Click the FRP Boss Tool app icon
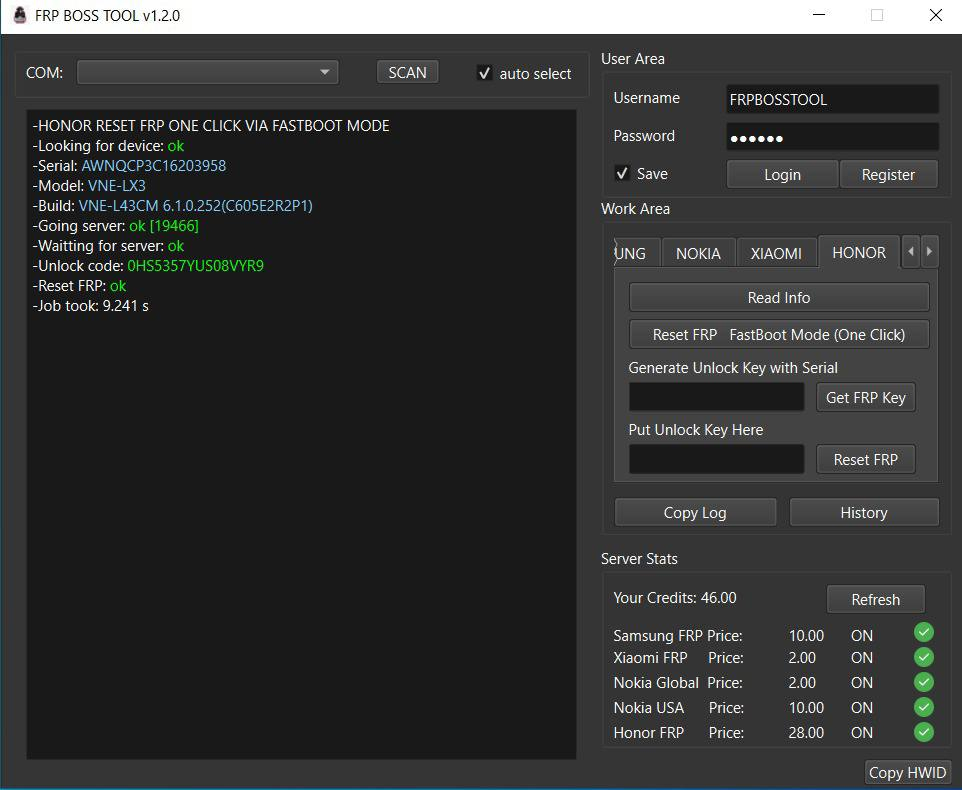The image size is (962, 790). pos(19,16)
